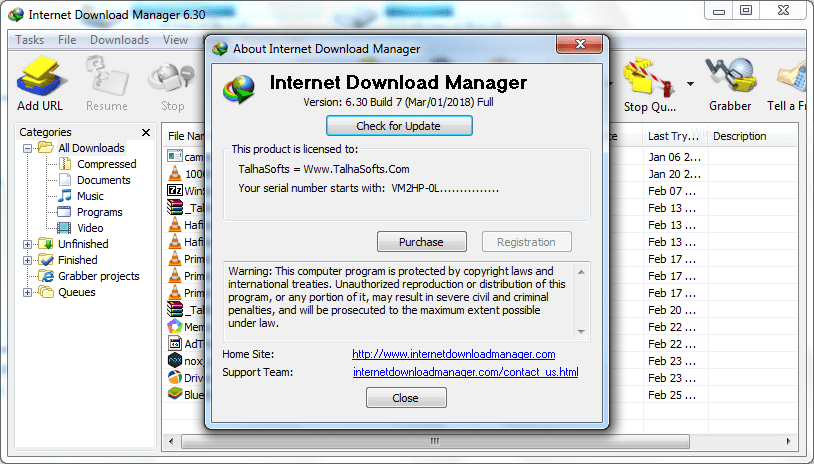Select the Documents category icon

(x=65, y=180)
